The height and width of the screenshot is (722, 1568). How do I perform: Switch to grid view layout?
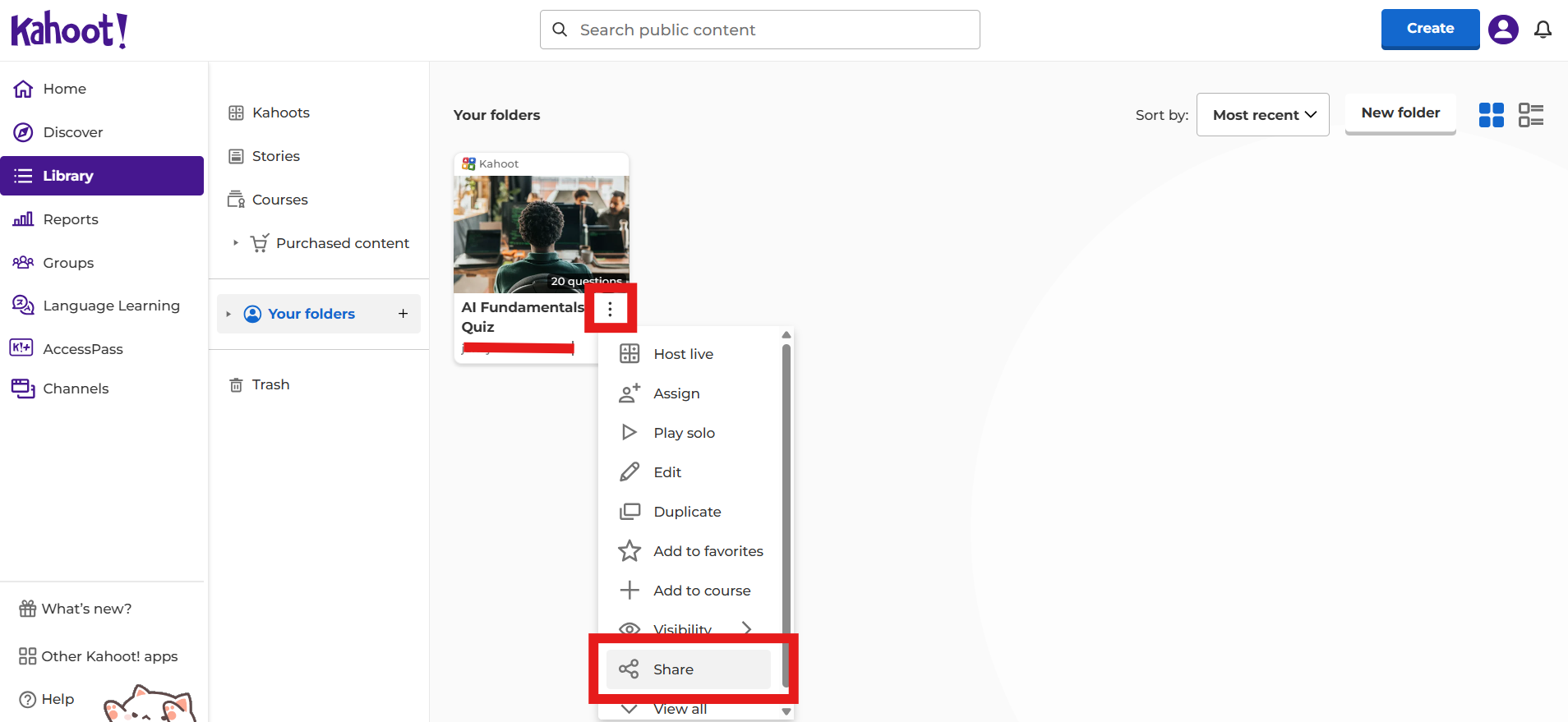[x=1491, y=115]
